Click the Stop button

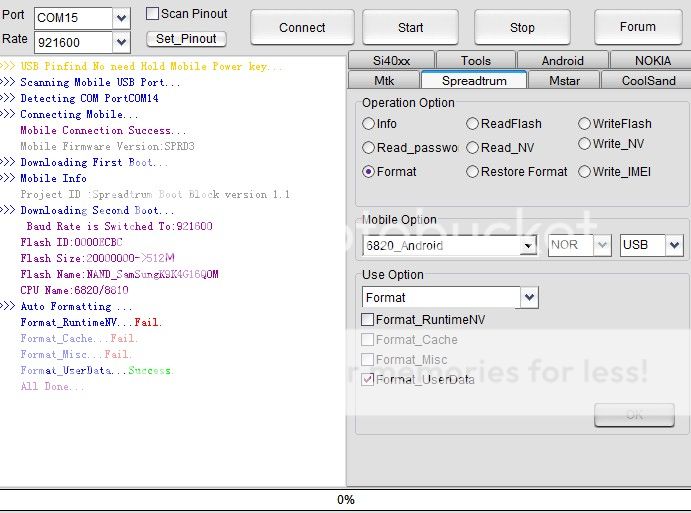522,28
